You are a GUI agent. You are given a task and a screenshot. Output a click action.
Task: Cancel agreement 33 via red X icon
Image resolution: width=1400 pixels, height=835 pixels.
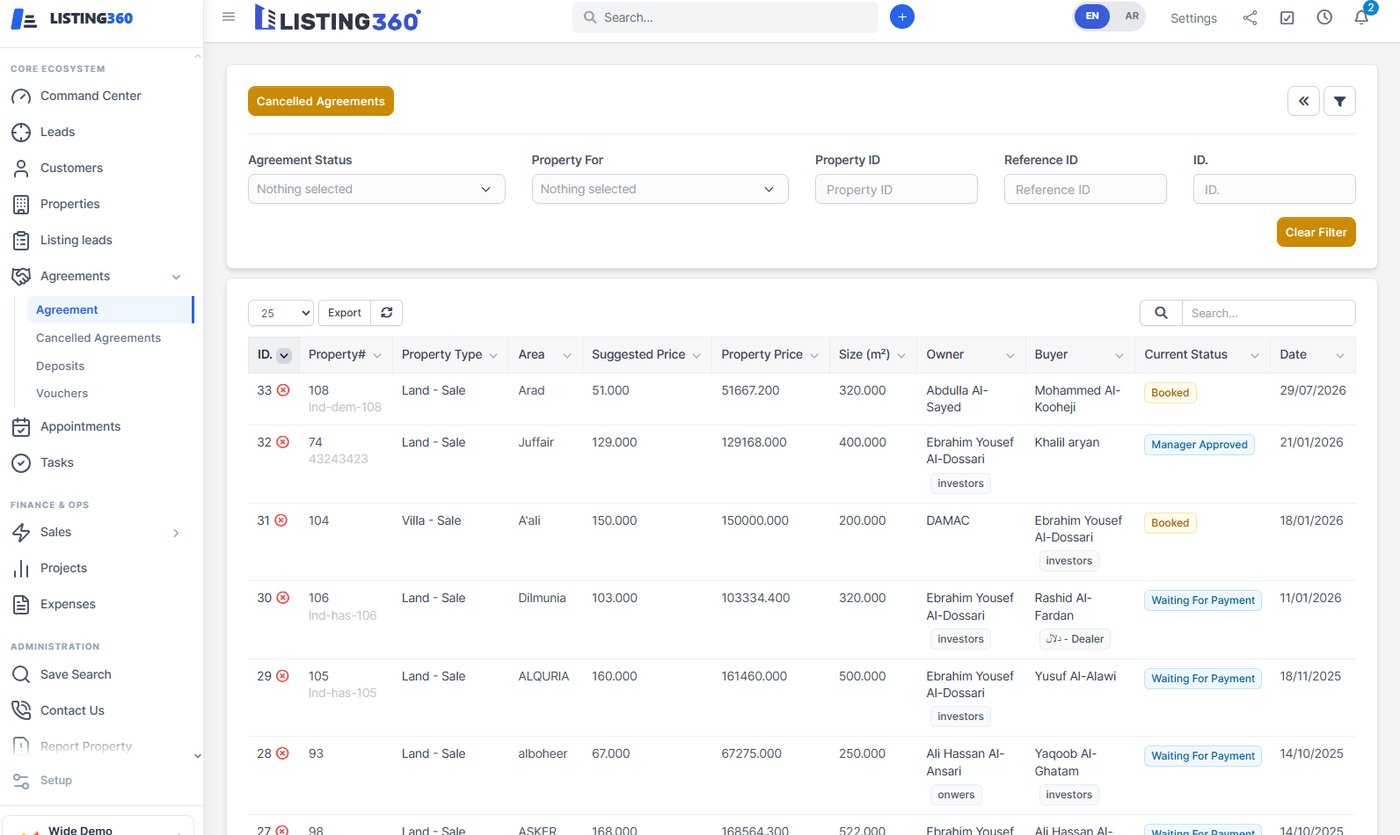coord(283,391)
